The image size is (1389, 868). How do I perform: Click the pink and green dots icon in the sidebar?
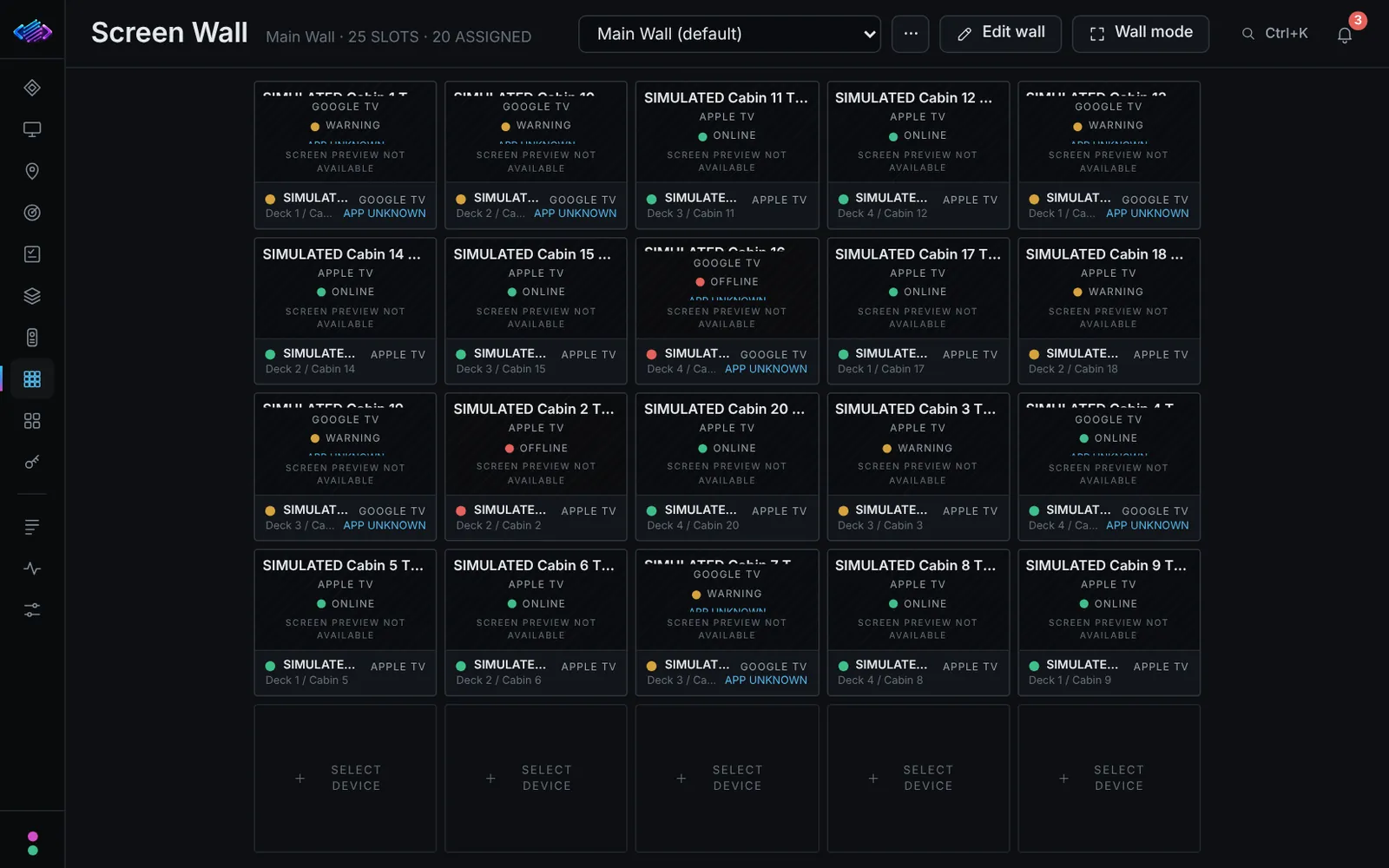[x=33, y=844]
